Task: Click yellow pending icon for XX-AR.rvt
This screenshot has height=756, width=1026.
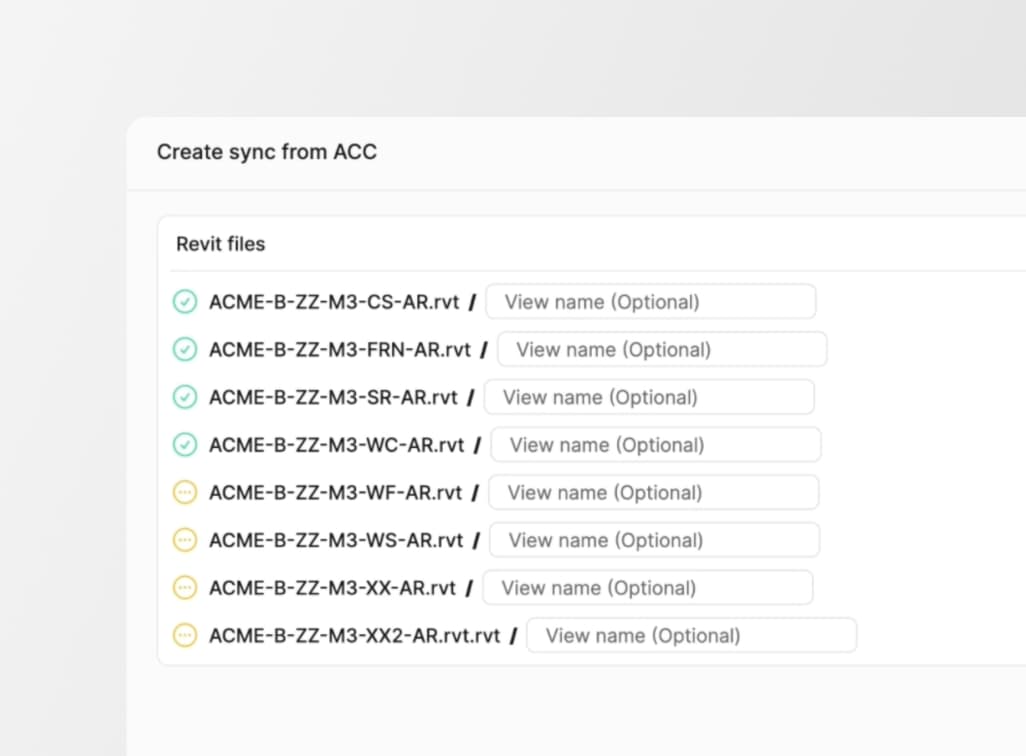Action: click(x=185, y=588)
